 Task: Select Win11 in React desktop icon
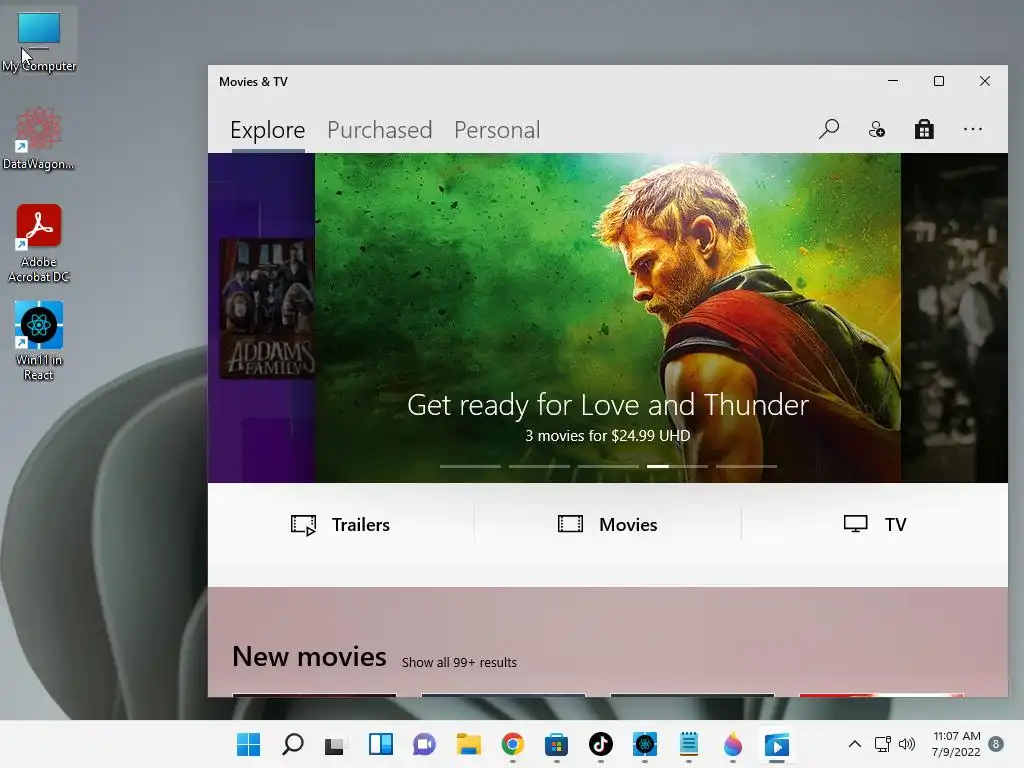[x=39, y=340]
